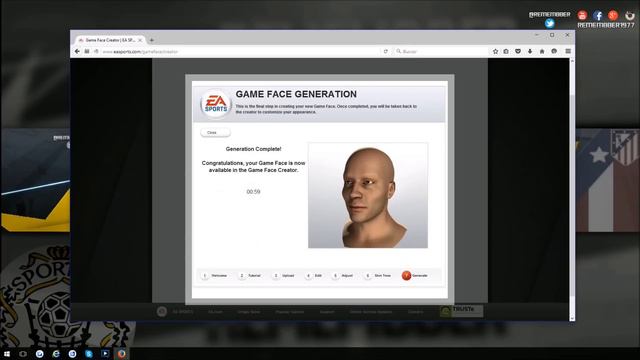Go to step 5 Adjust
The image size is (640, 360).
(342, 276)
